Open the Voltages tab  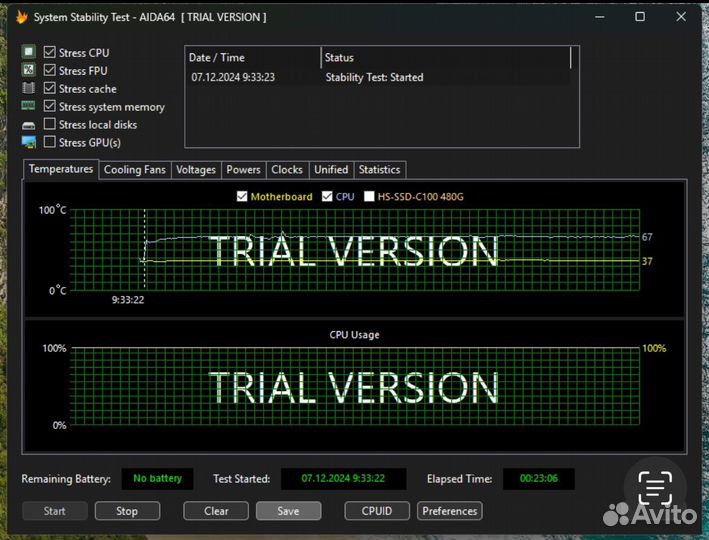(x=196, y=170)
